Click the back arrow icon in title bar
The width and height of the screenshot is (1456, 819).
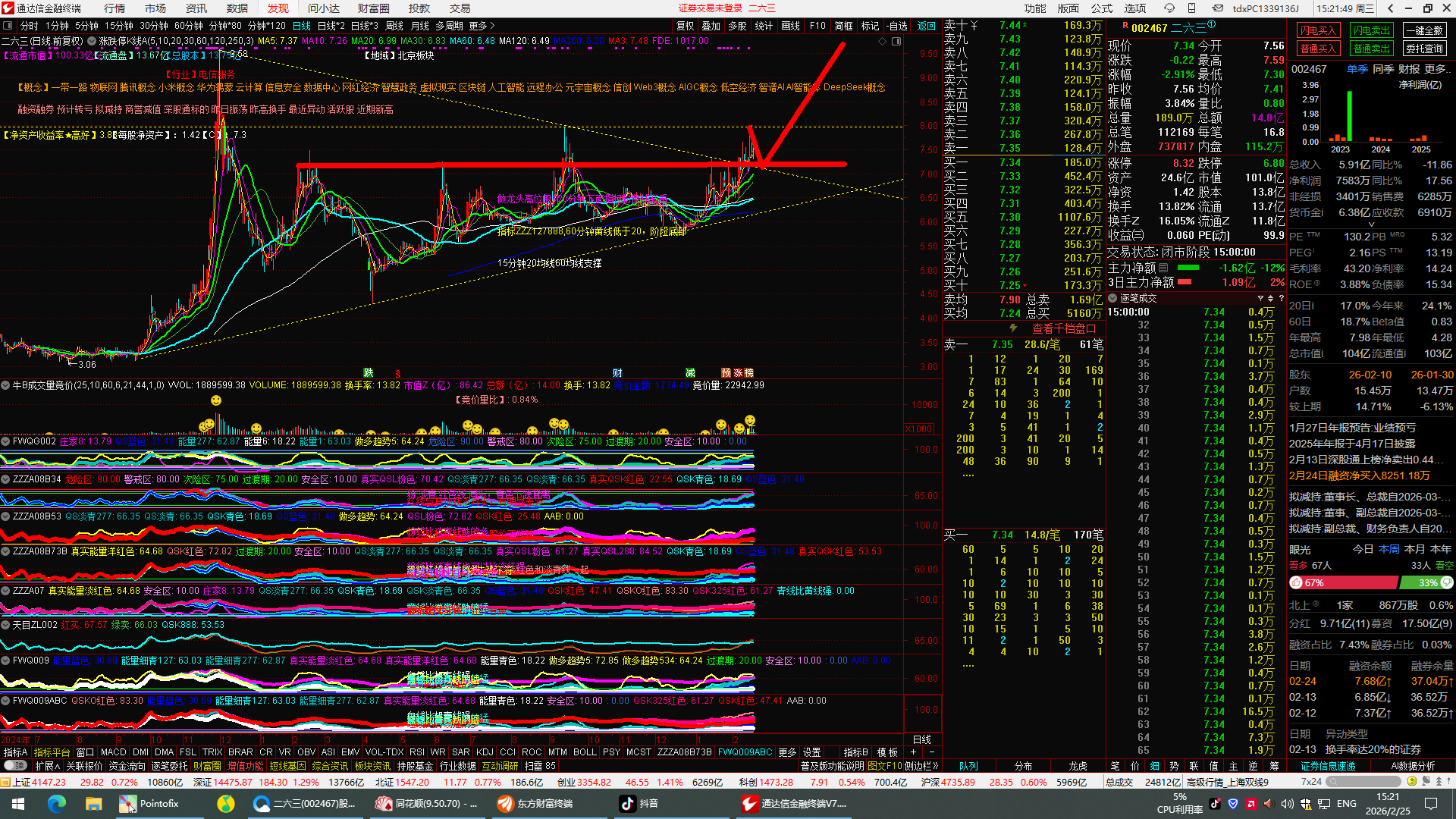click(1390, 8)
